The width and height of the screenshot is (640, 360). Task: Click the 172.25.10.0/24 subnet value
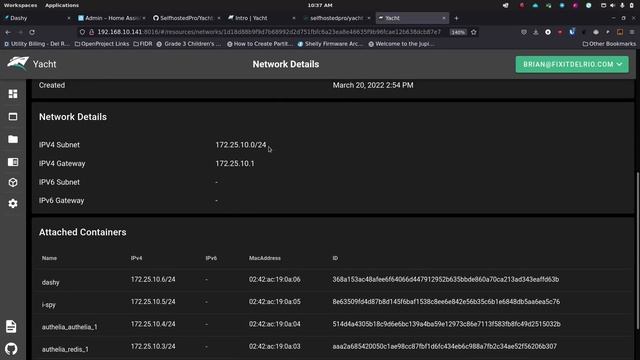click(241, 145)
